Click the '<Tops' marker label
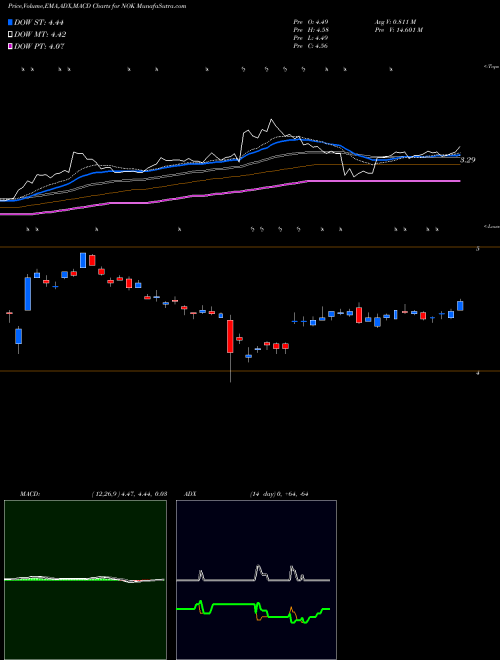Image resolution: width=500 pixels, height=660 pixels. (x=491, y=67)
